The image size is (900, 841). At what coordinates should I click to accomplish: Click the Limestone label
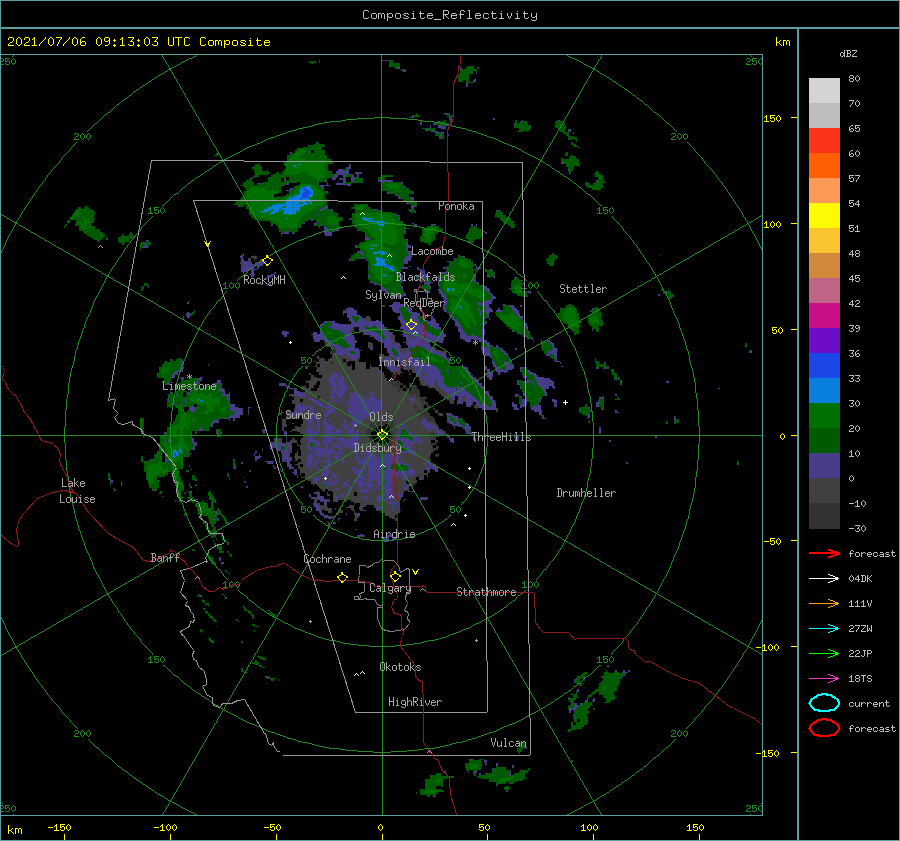click(x=189, y=386)
